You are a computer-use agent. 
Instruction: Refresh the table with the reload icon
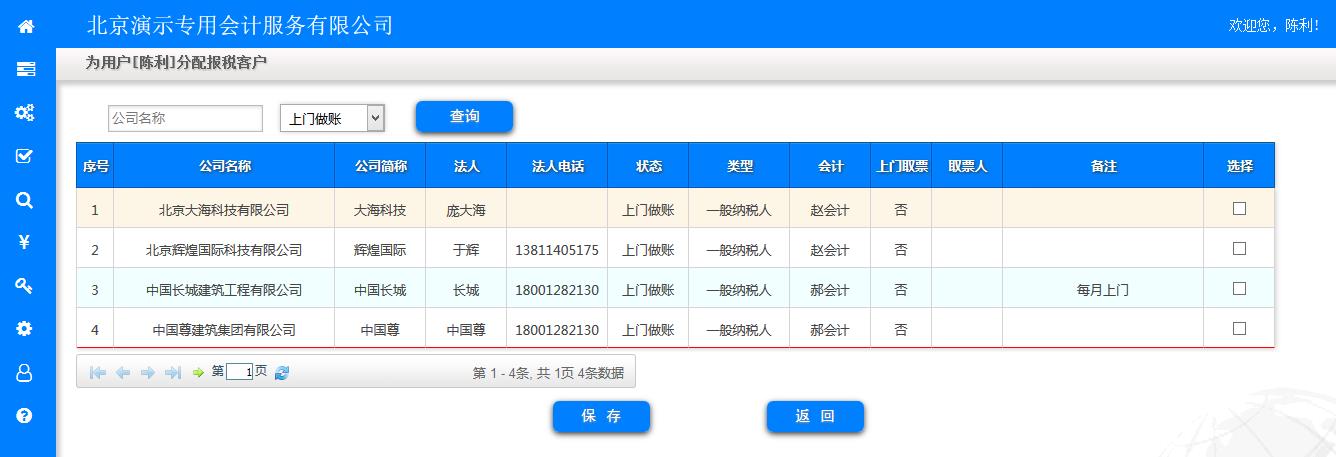282,372
